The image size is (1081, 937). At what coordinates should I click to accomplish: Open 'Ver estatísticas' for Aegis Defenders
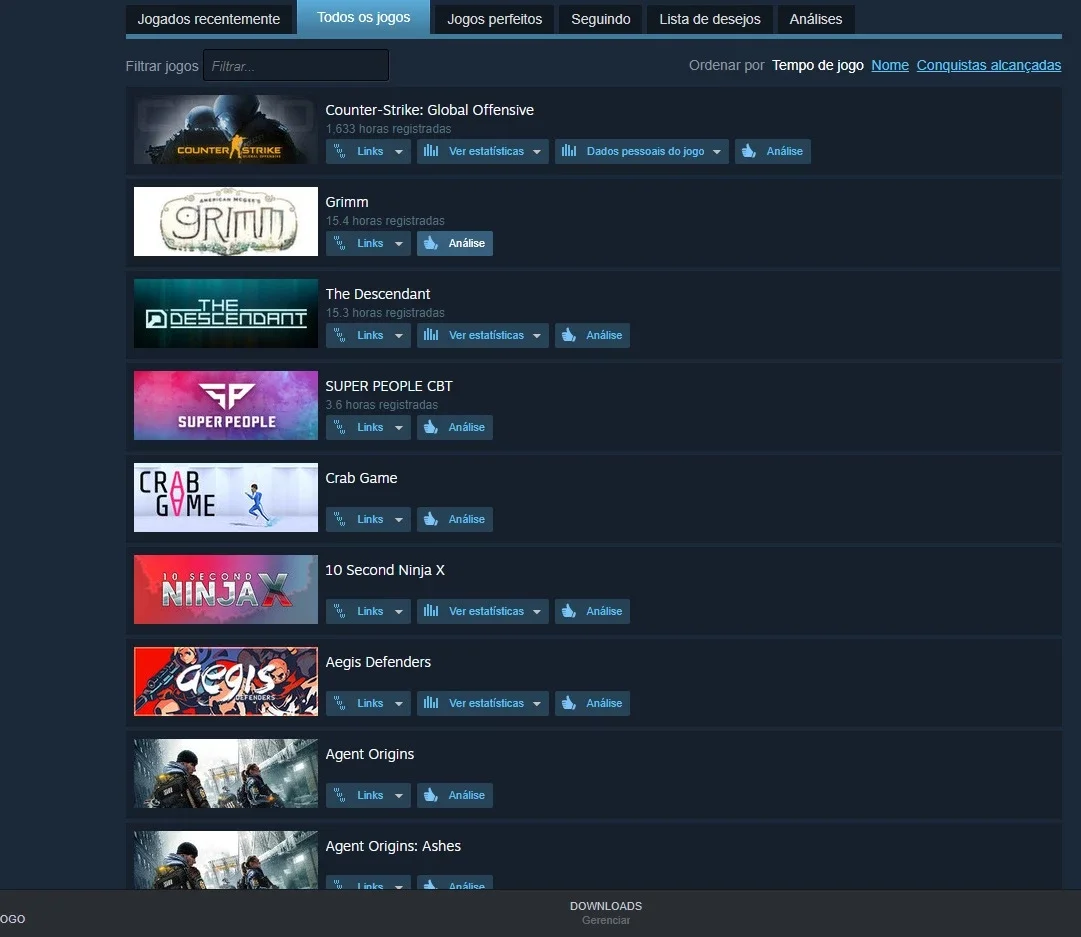point(483,703)
